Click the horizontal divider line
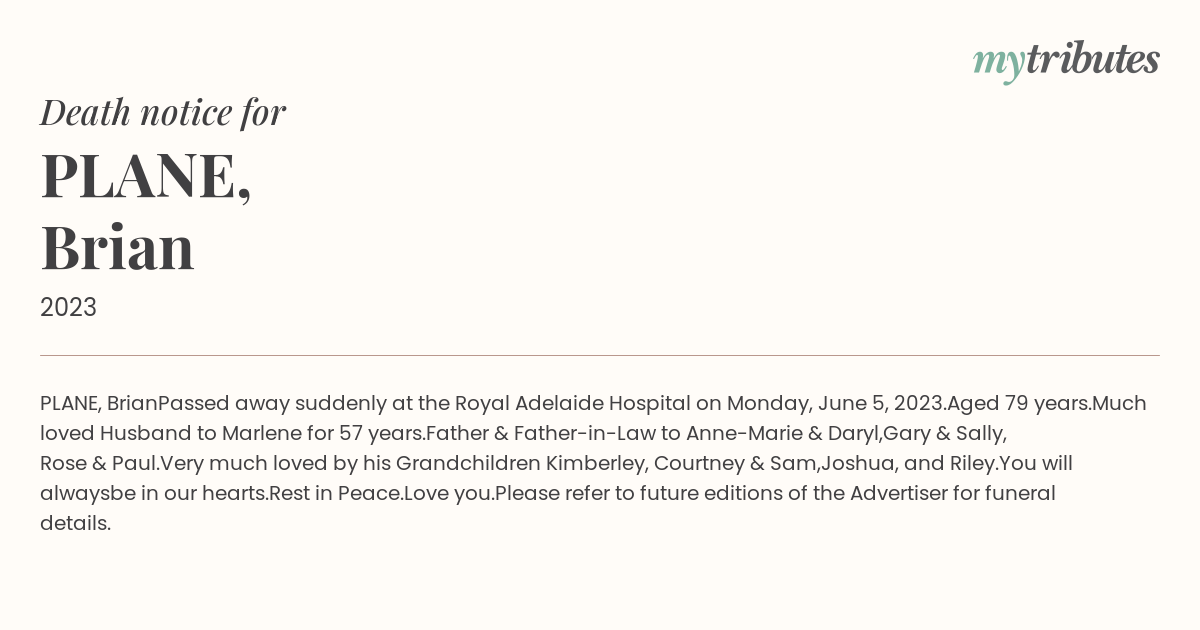 pos(600,355)
